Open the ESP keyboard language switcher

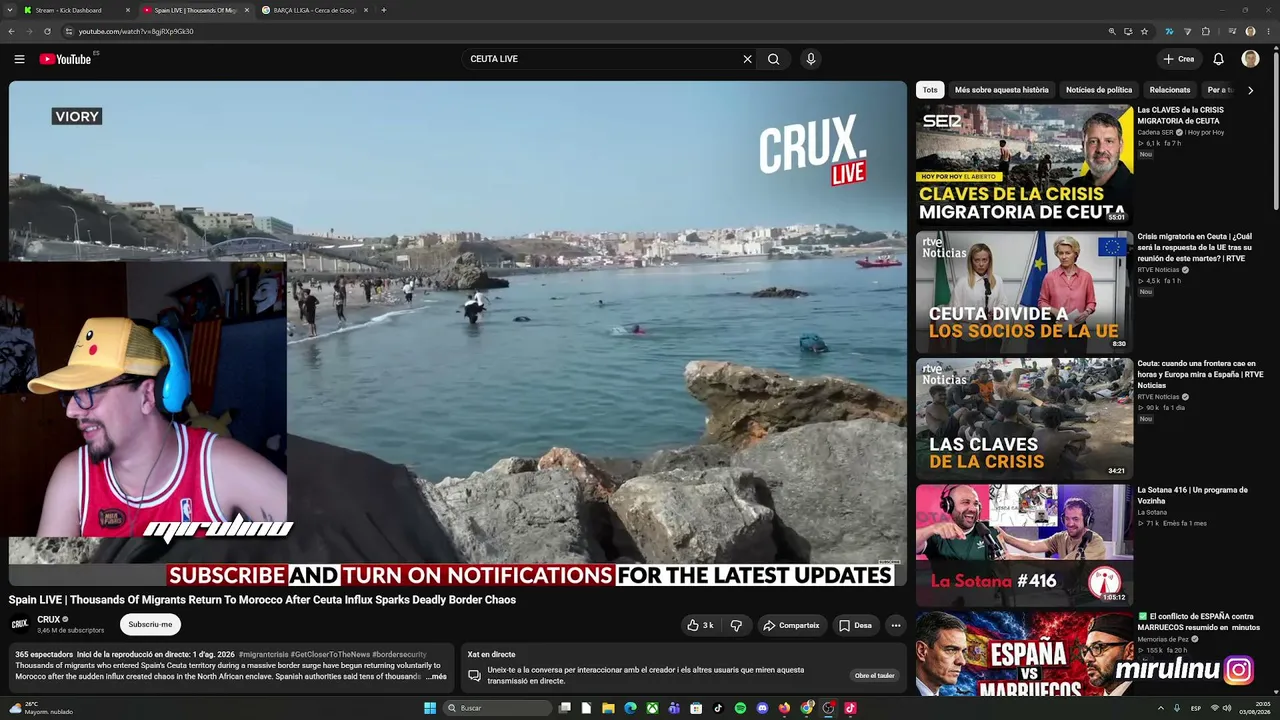pos(1196,708)
